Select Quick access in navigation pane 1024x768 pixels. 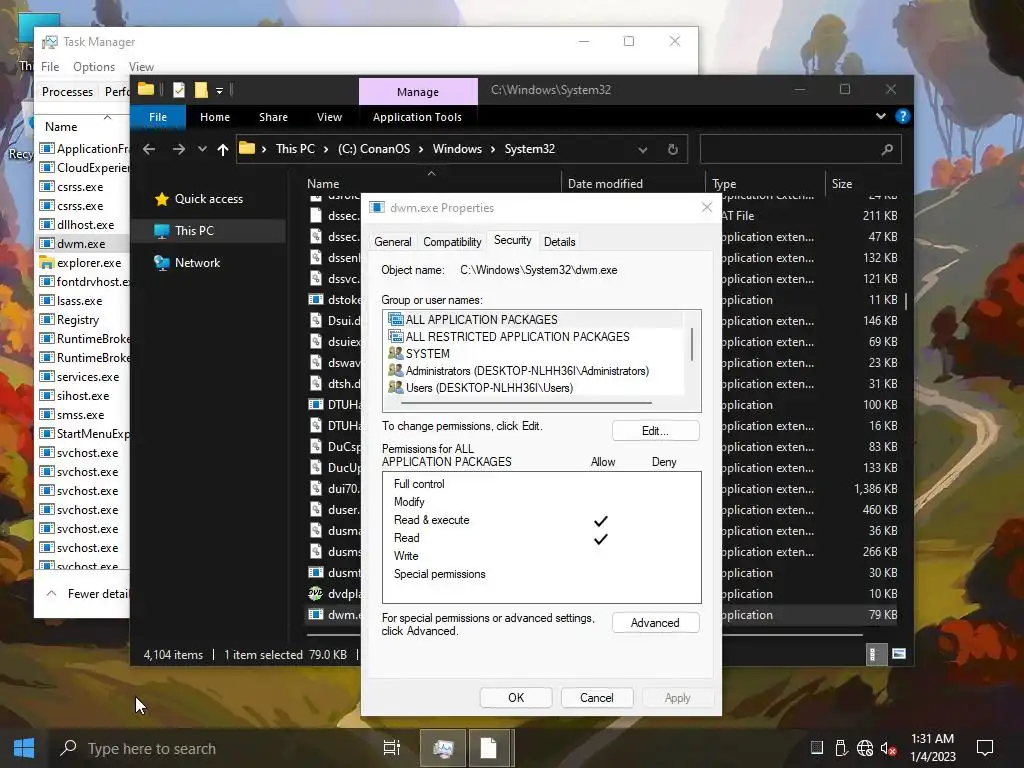click(209, 199)
